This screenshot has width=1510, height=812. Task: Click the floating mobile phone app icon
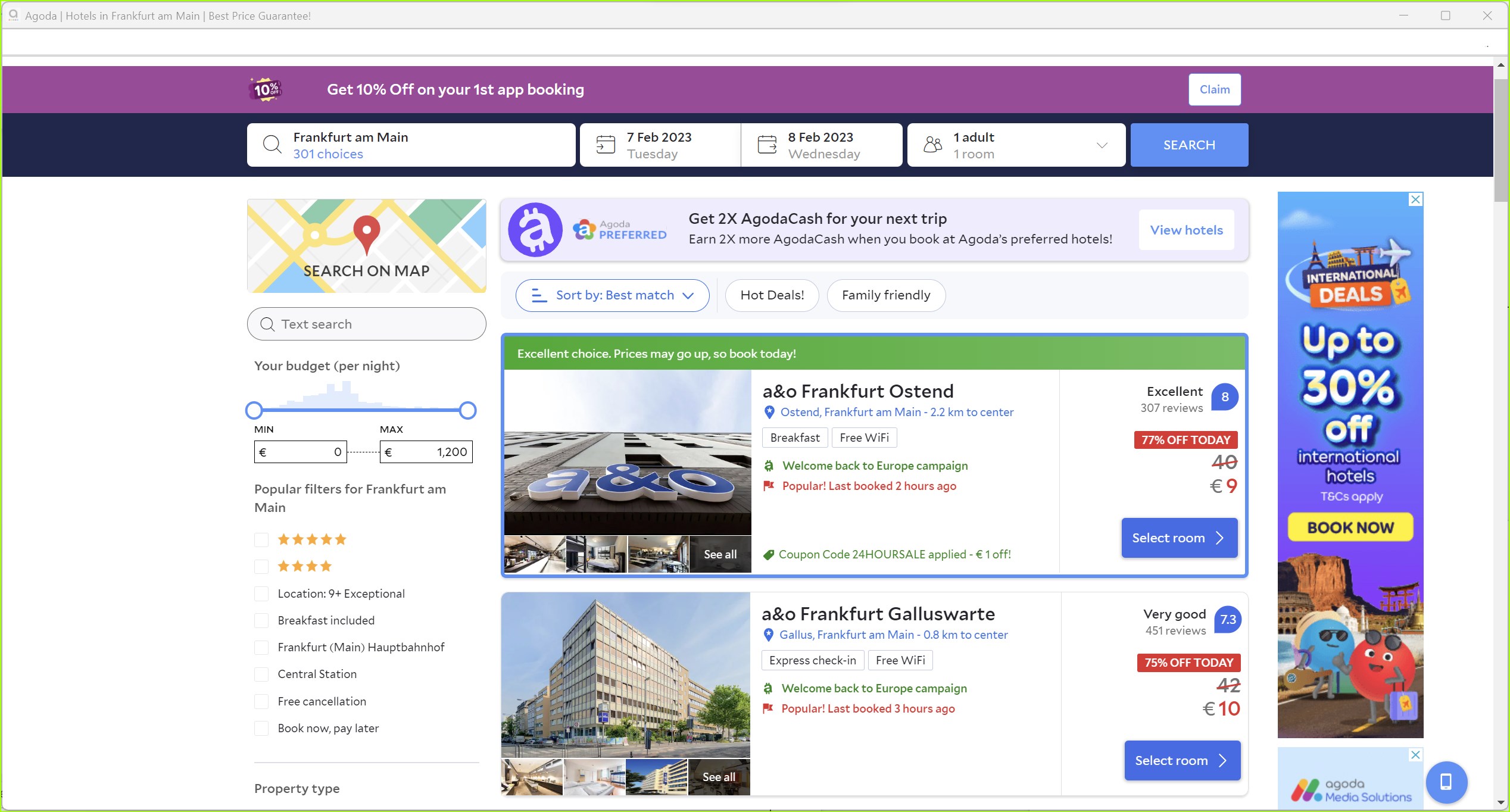point(1446,782)
